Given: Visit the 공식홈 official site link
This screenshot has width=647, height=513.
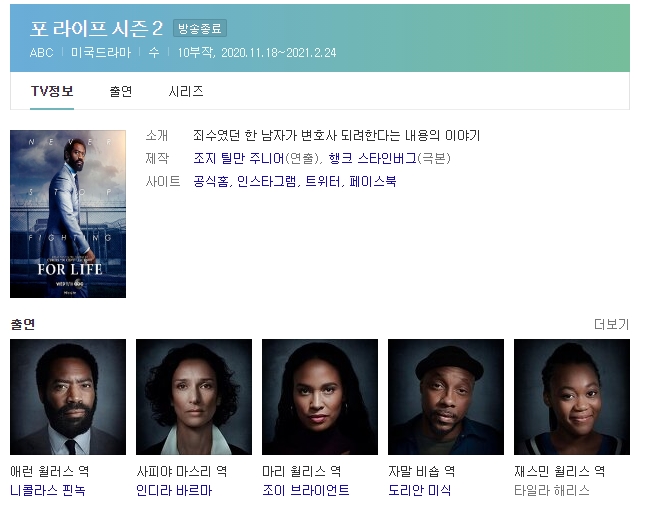Looking at the screenshot, I should click(211, 182).
